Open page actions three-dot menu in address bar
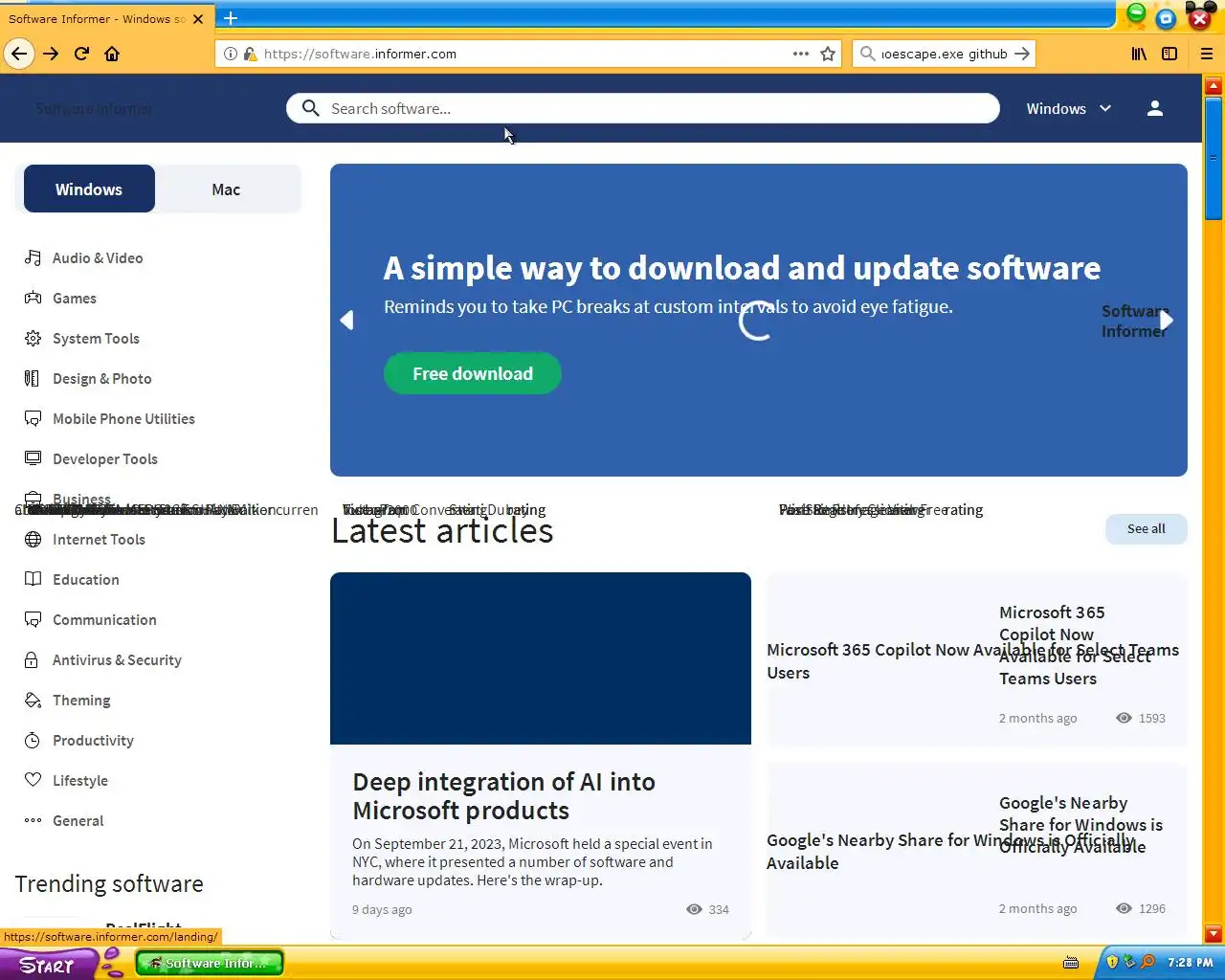 click(801, 54)
